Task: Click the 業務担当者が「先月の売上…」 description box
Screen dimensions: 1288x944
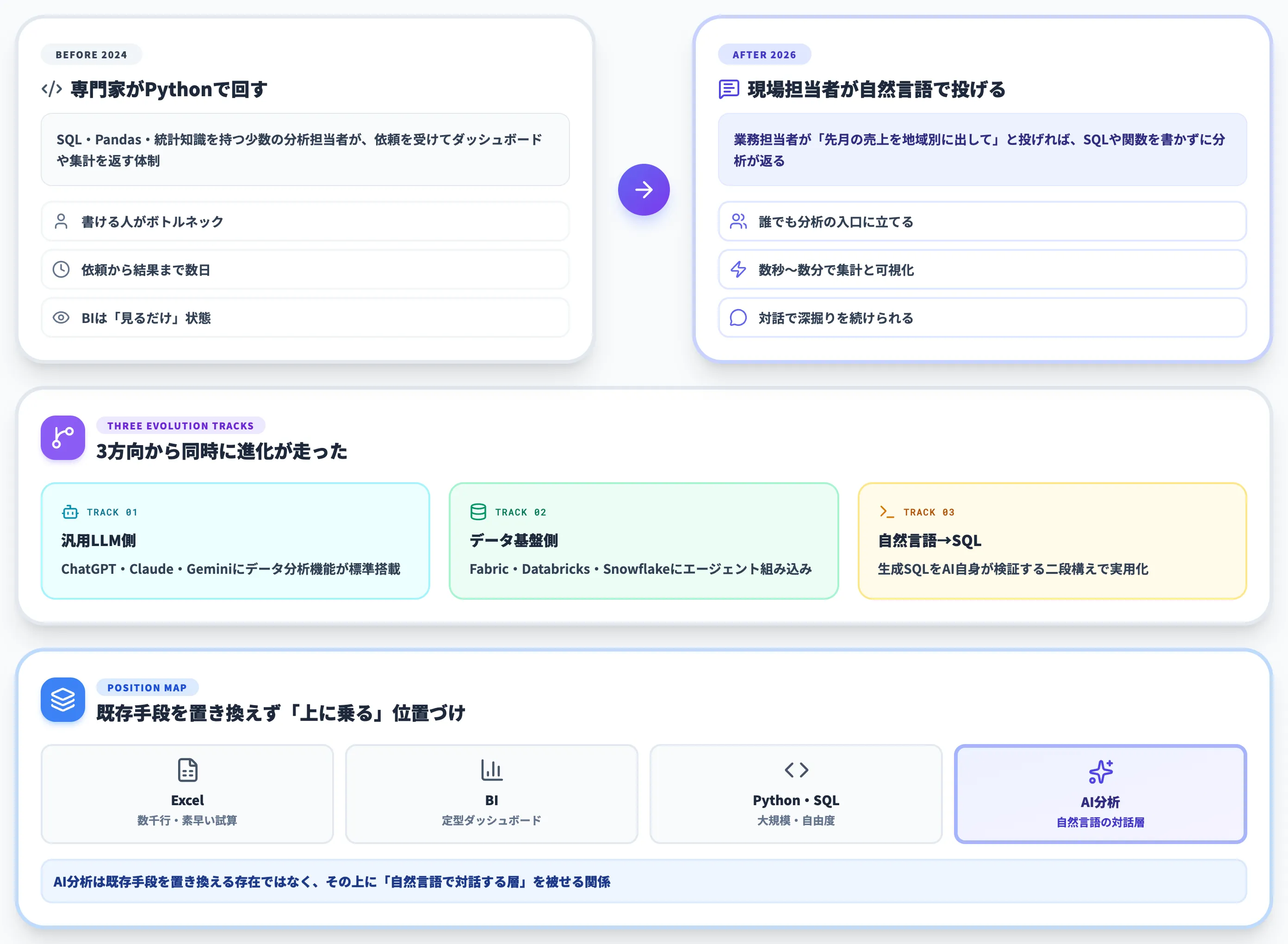Action: [982, 150]
